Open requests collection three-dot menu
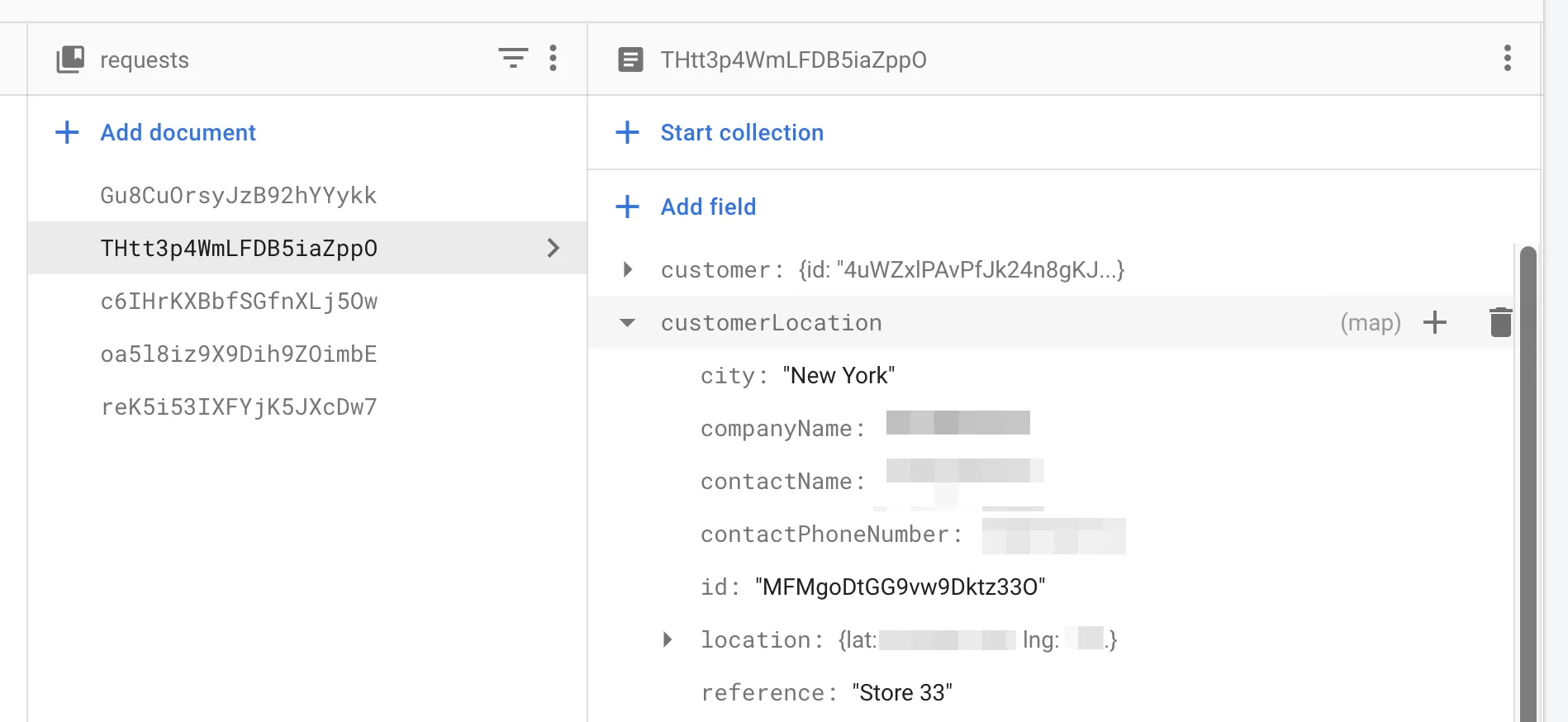1568x722 pixels. tap(554, 58)
